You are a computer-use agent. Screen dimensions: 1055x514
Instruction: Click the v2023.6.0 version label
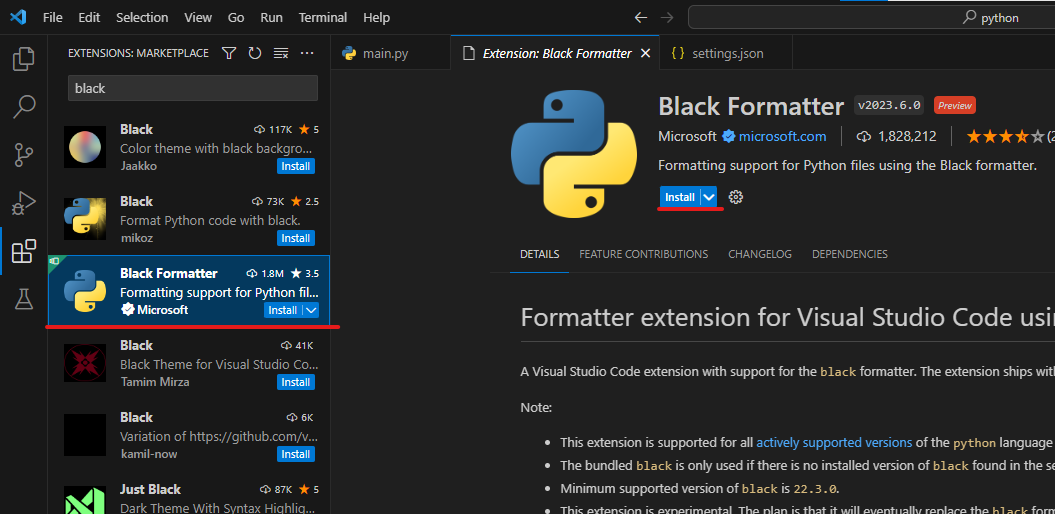(x=889, y=105)
